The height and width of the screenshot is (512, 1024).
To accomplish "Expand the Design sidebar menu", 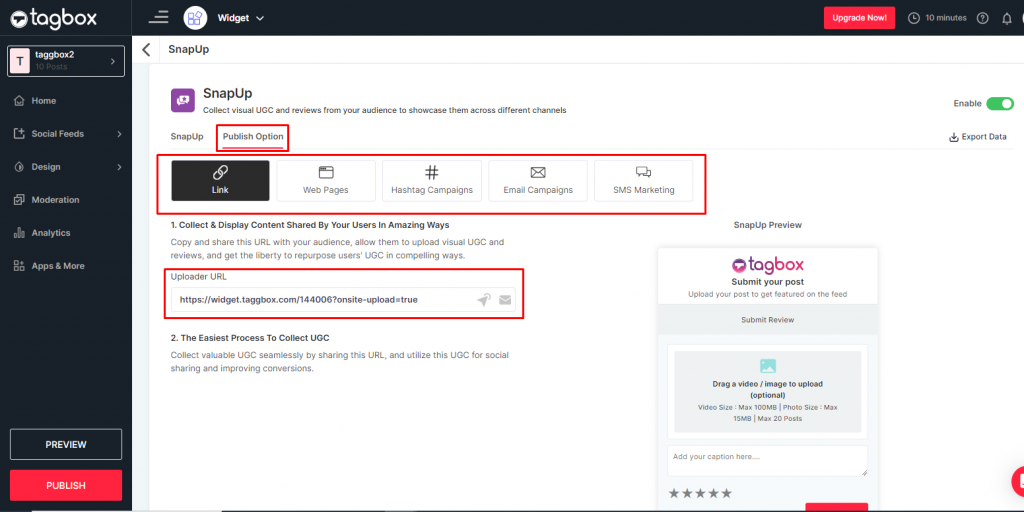I will point(66,167).
